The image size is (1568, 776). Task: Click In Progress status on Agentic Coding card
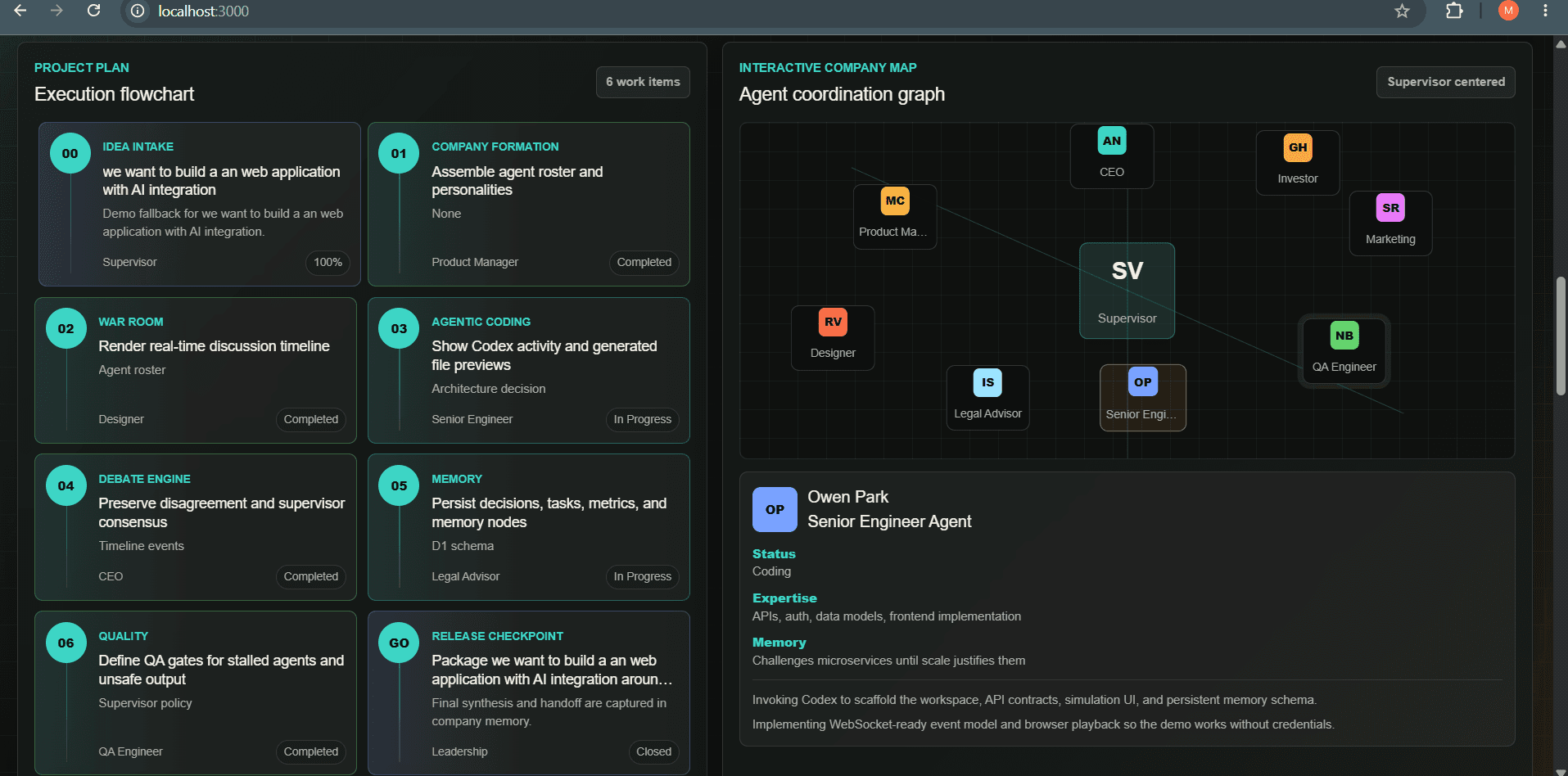(x=642, y=419)
